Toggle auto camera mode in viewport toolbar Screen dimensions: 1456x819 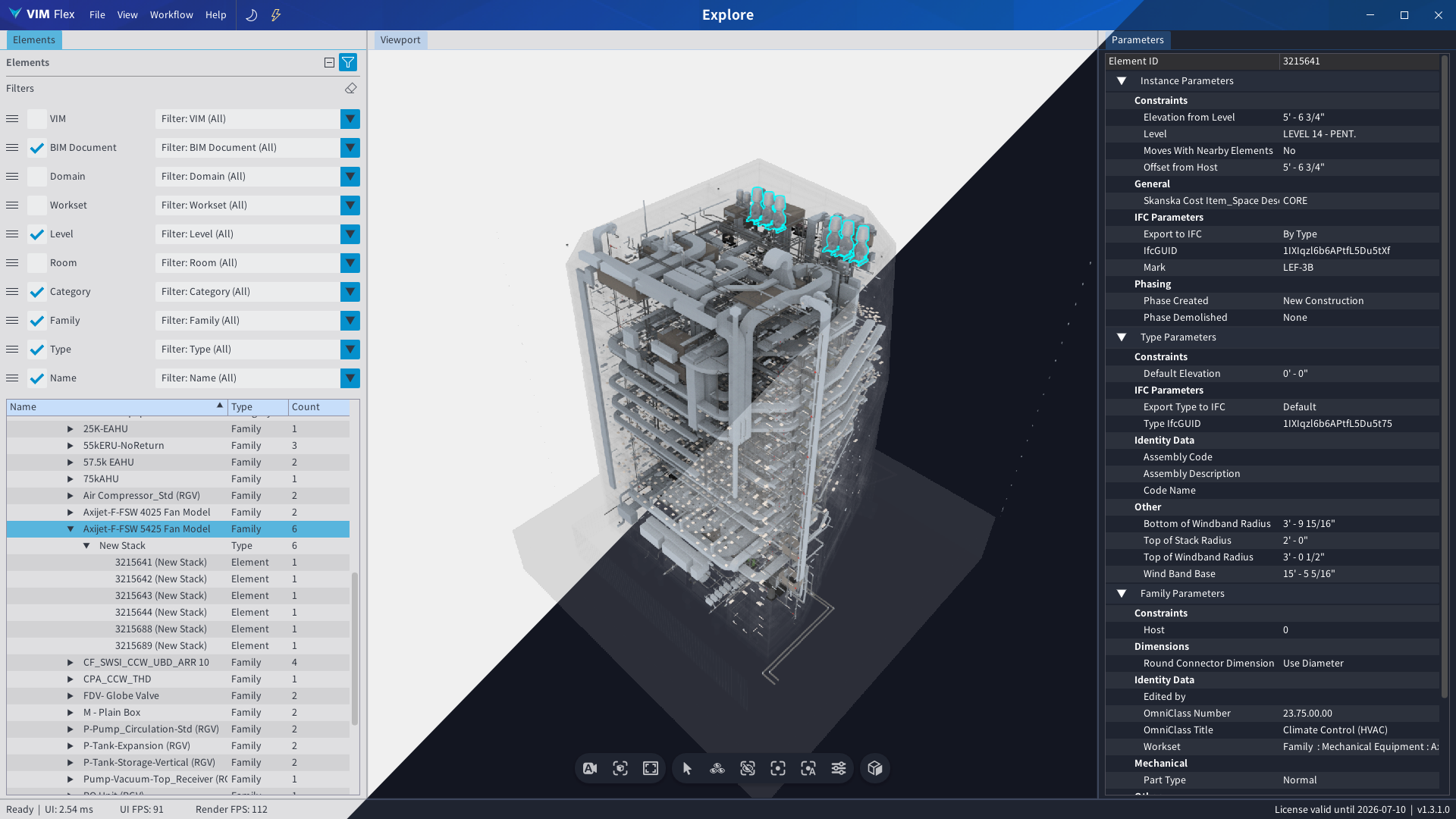point(590,768)
